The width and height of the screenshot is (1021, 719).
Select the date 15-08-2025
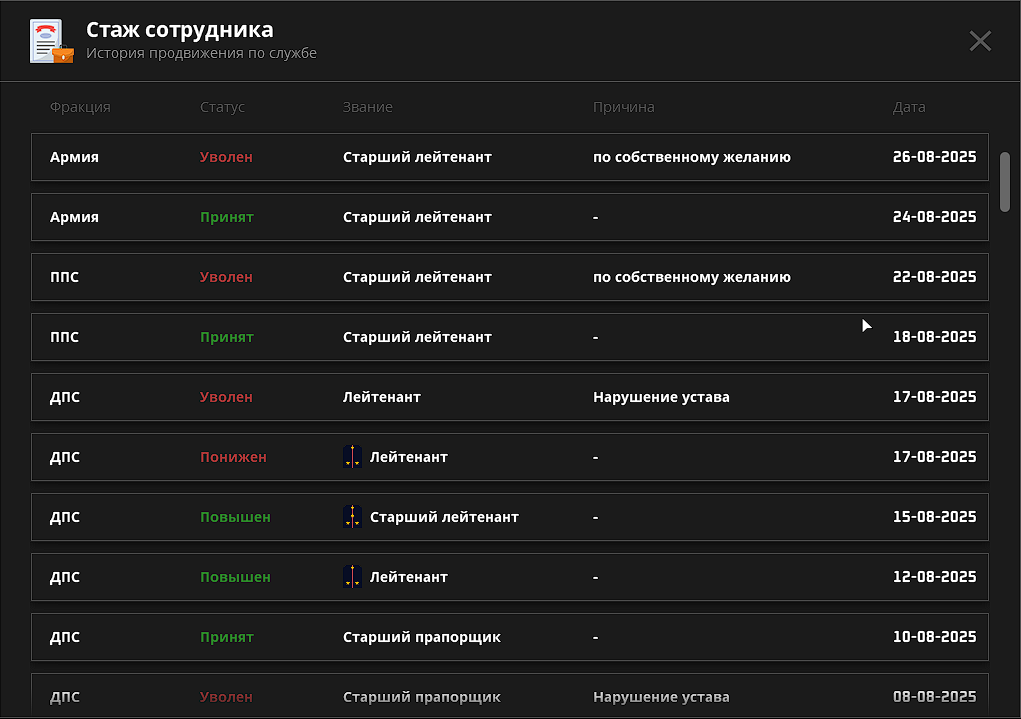(934, 516)
